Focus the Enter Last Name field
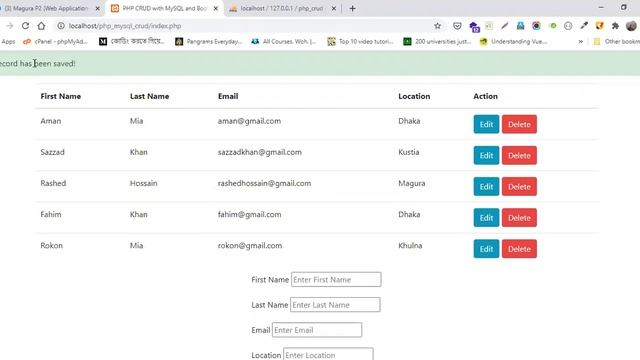Image resolution: width=640 pixels, height=360 pixels. point(335,305)
